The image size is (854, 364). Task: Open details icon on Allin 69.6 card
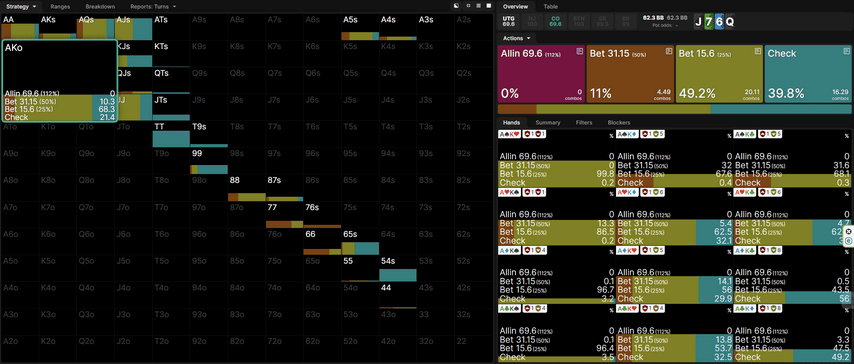click(x=580, y=51)
